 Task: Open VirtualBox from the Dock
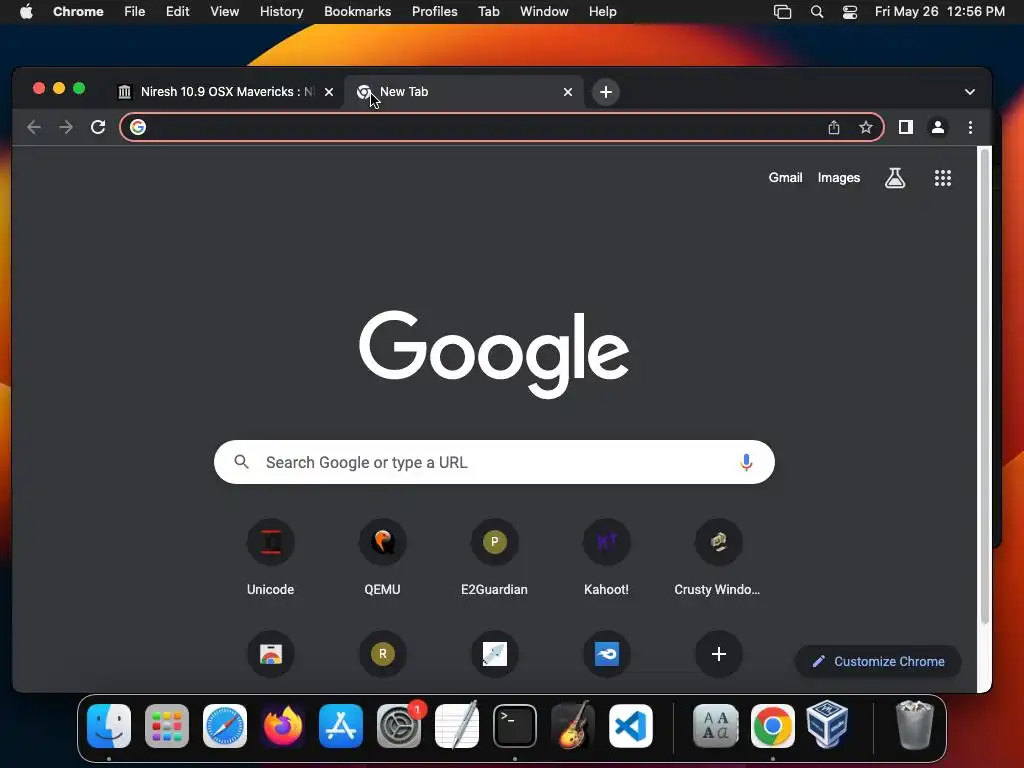827,724
